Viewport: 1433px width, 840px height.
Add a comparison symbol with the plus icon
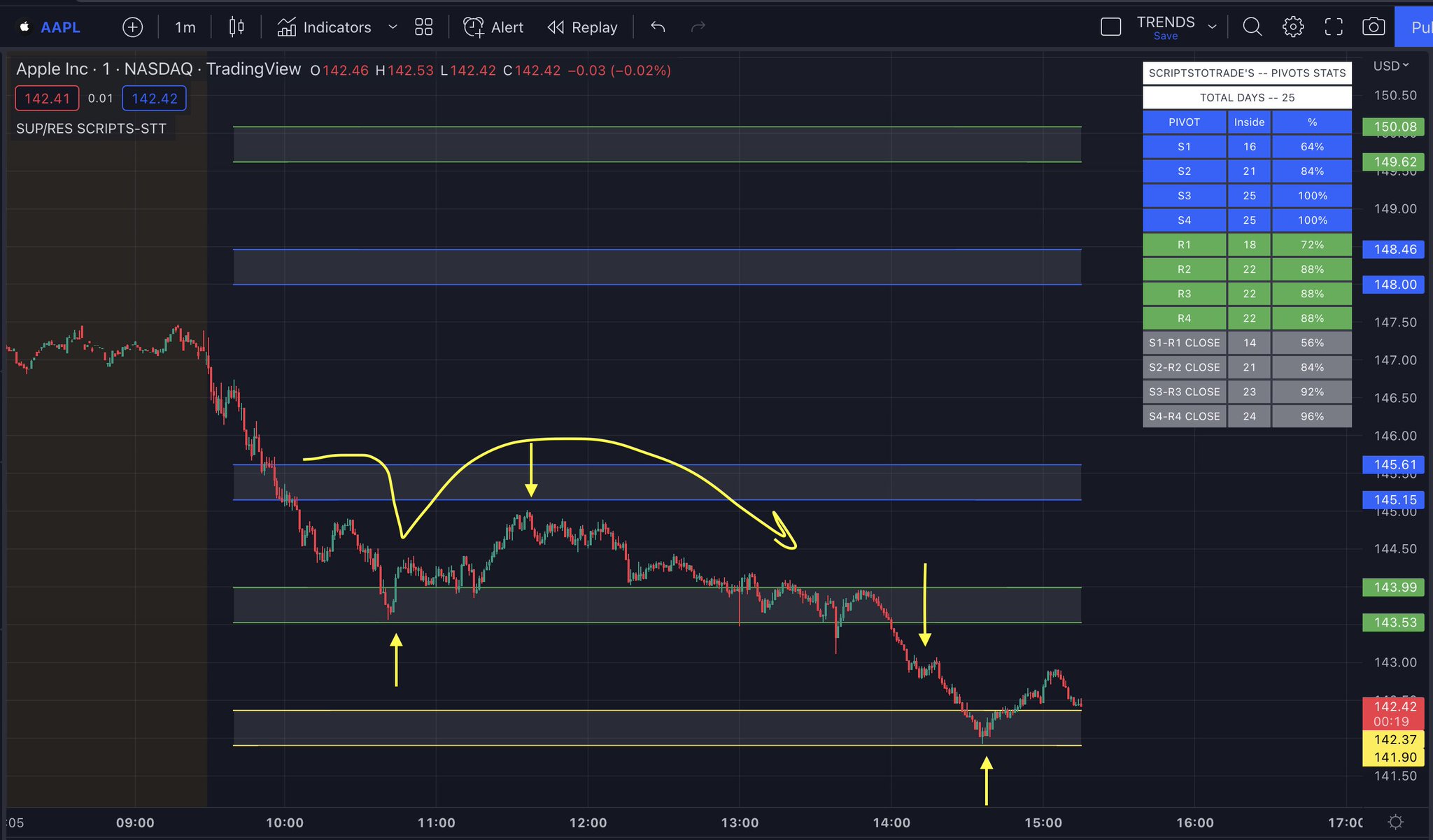pyautogui.click(x=132, y=27)
